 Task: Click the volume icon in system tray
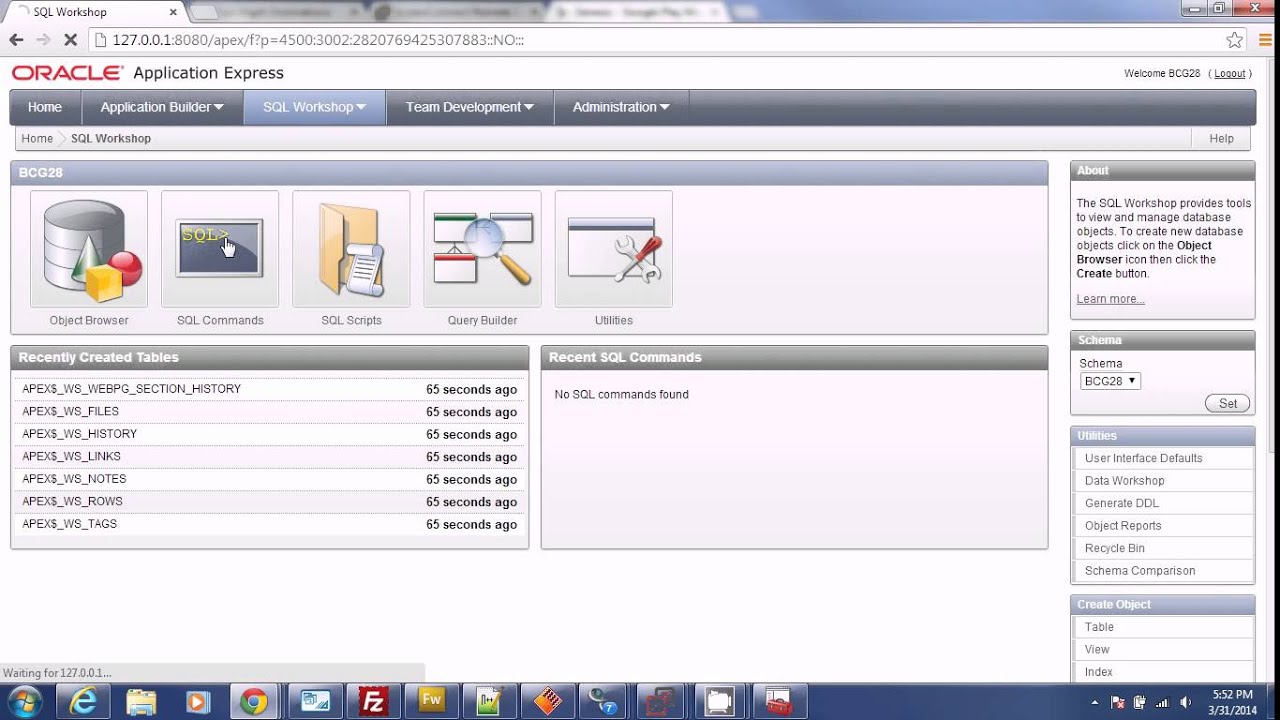1186,702
